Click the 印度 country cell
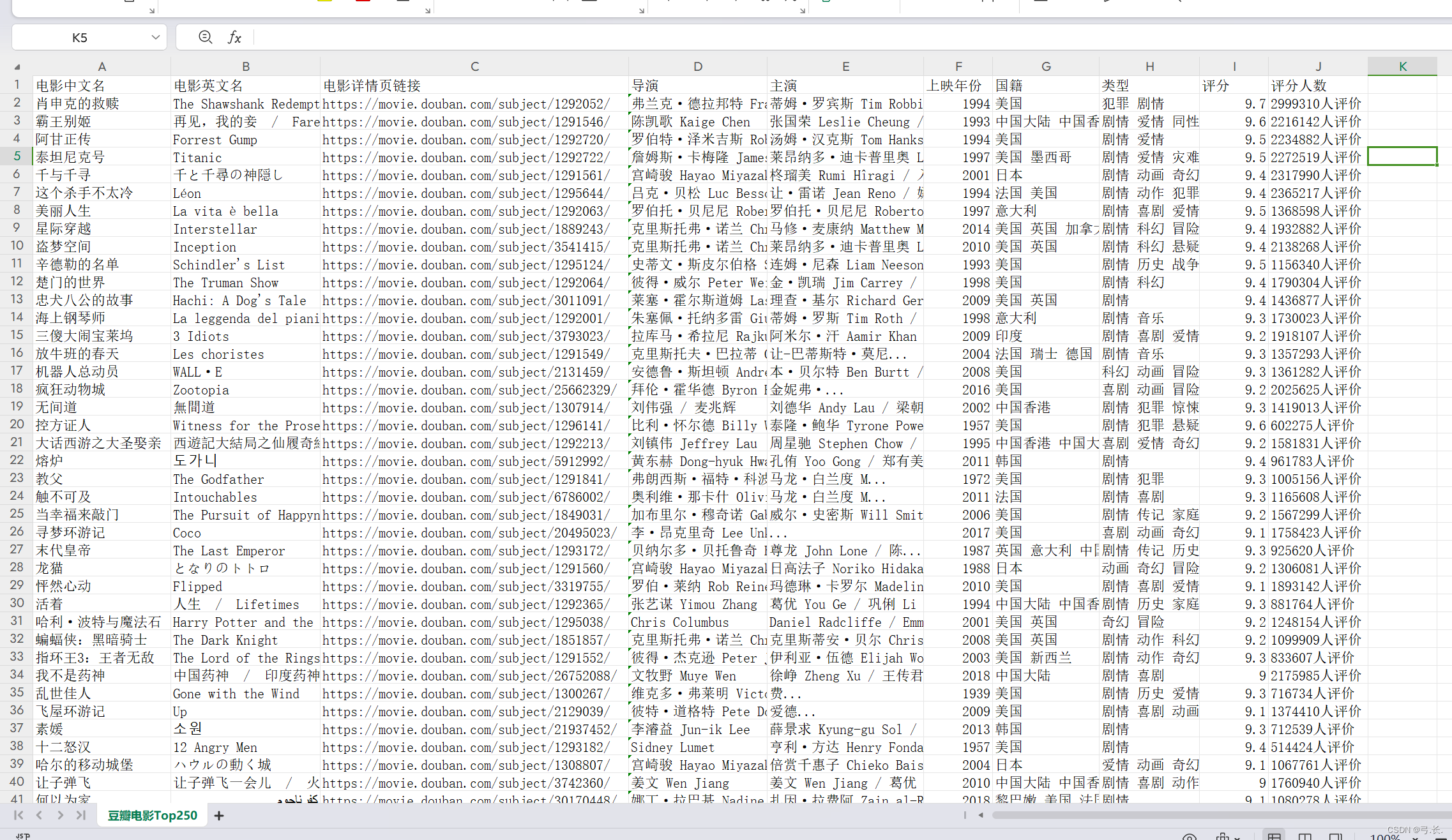The height and width of the screenshot is (840, 1452). tap(1046, 336)
